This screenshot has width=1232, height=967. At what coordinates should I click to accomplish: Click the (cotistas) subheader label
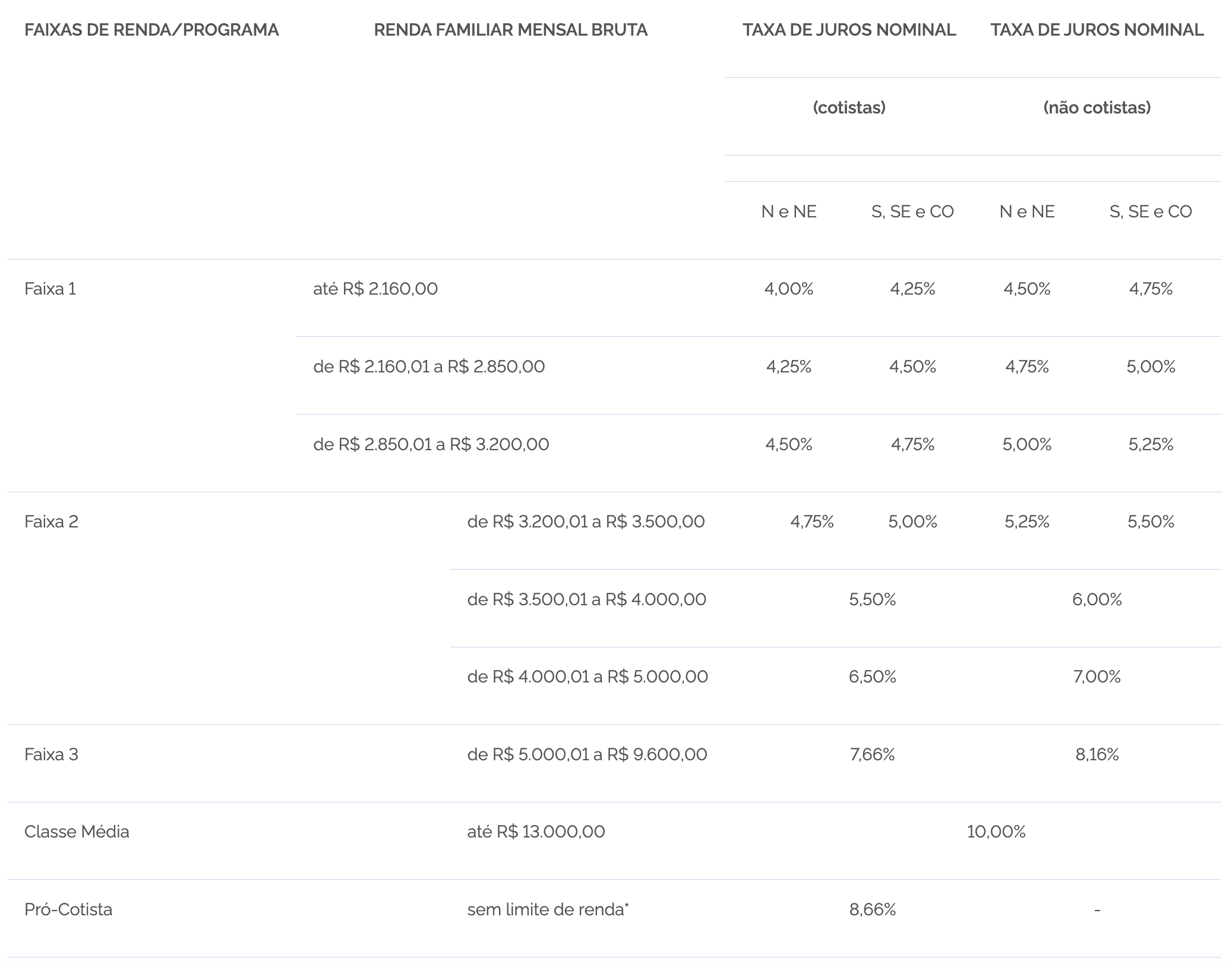(849, 108)
